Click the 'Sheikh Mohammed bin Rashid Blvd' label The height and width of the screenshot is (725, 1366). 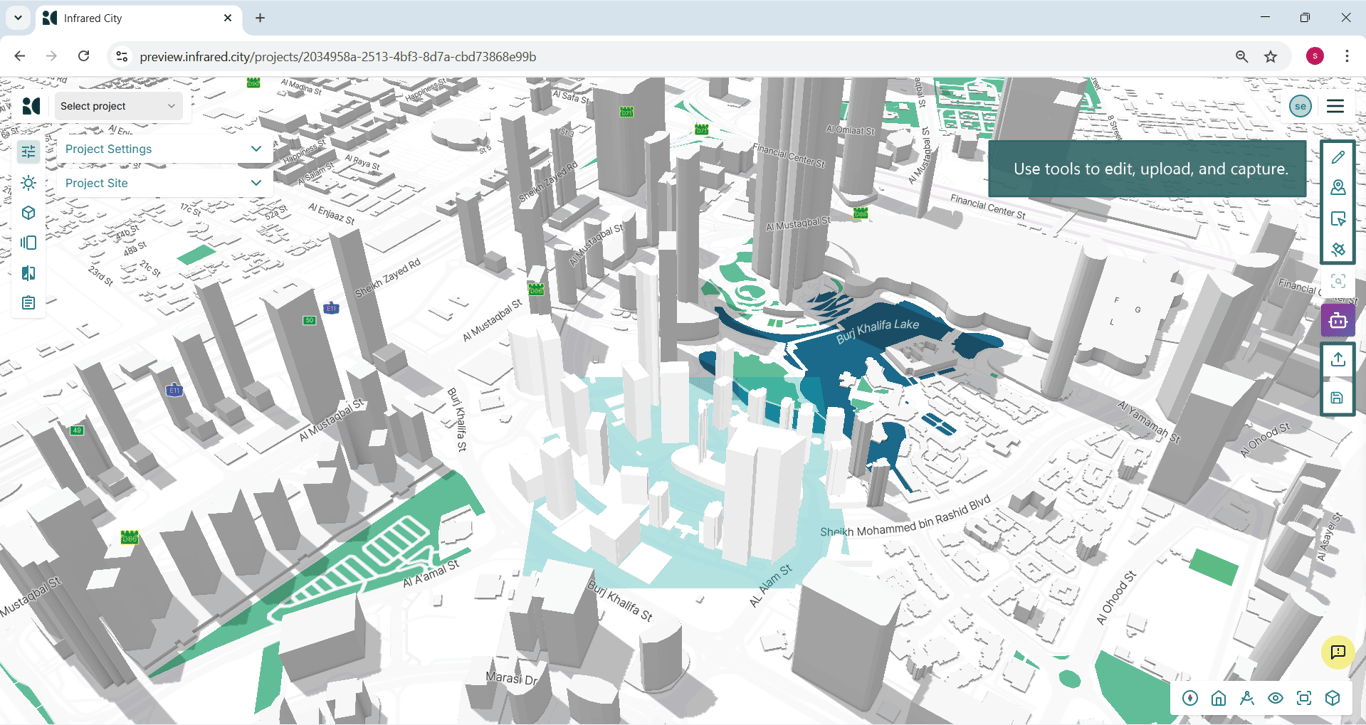coord(905,515)
